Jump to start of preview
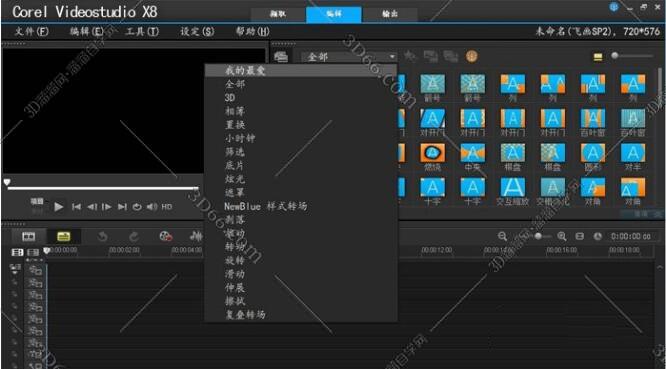The width and height of the screenshot is (666, 369). click(76, 207)
